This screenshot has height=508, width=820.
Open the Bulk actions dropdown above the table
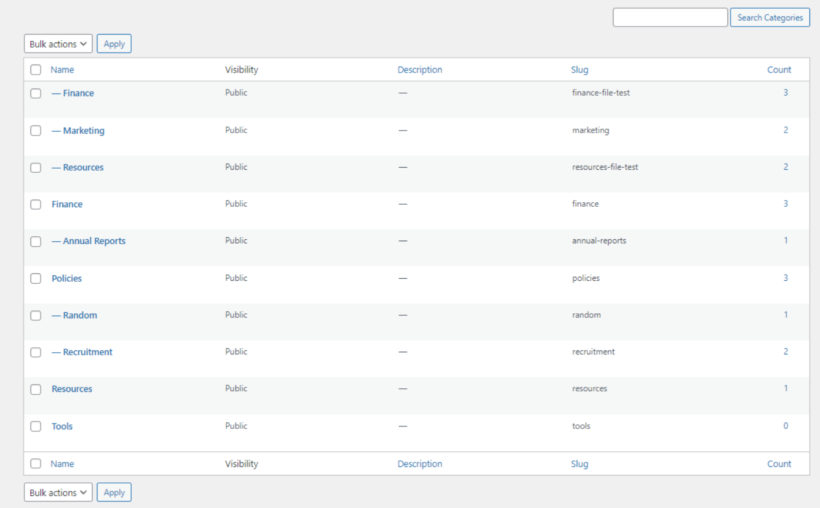coord(58,44)
